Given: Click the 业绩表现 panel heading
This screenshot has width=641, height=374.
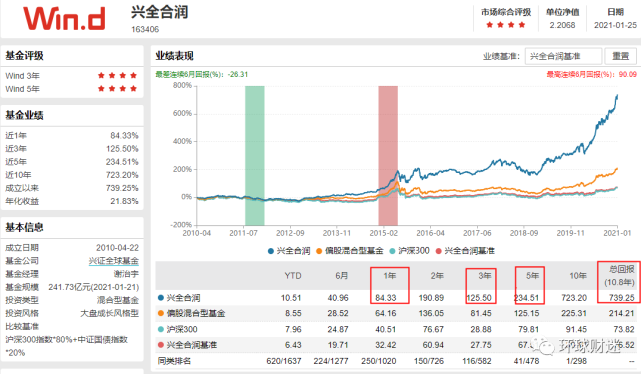Looking at the screenshot, I should click(x=175, y=56).
